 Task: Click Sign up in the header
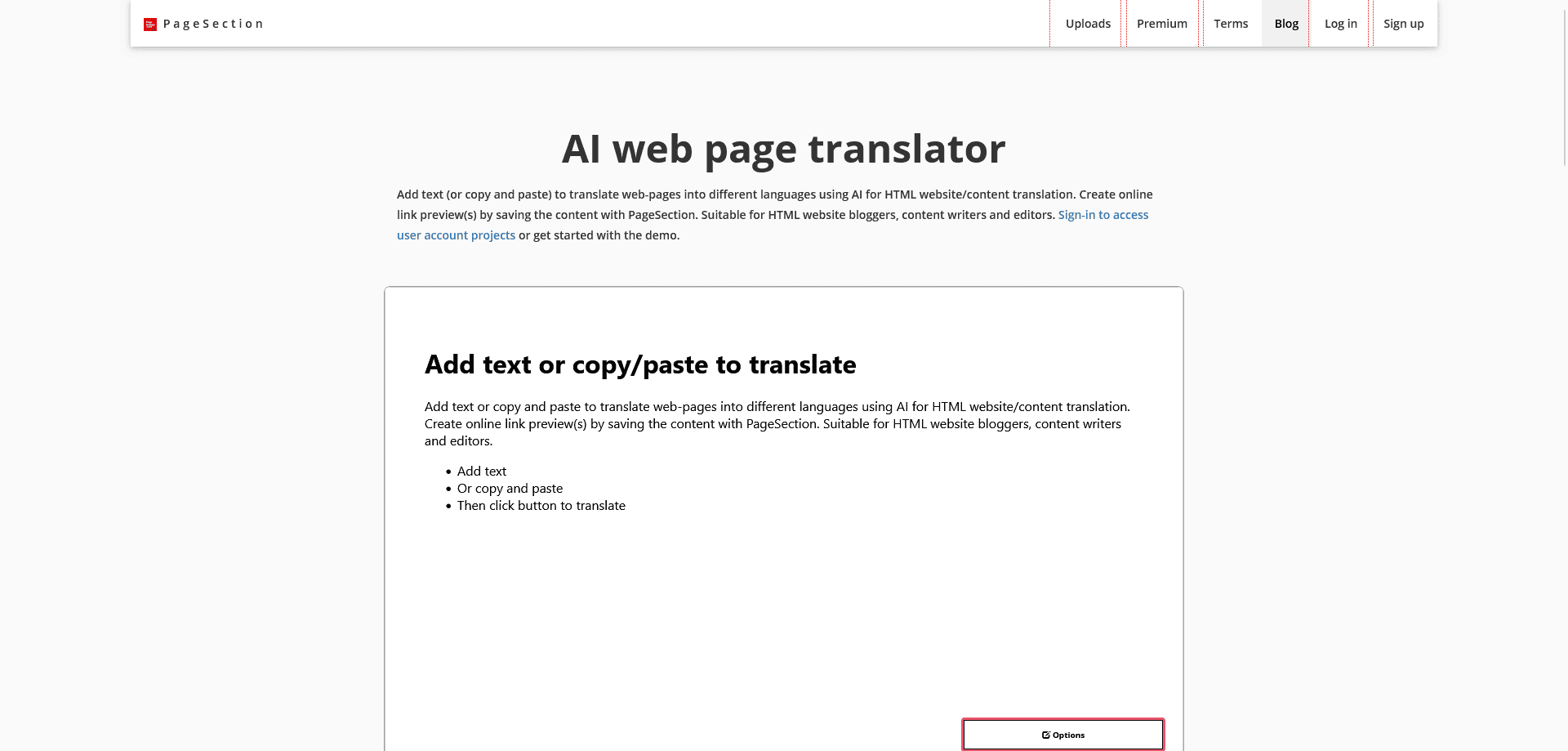tap(1404, 24)
